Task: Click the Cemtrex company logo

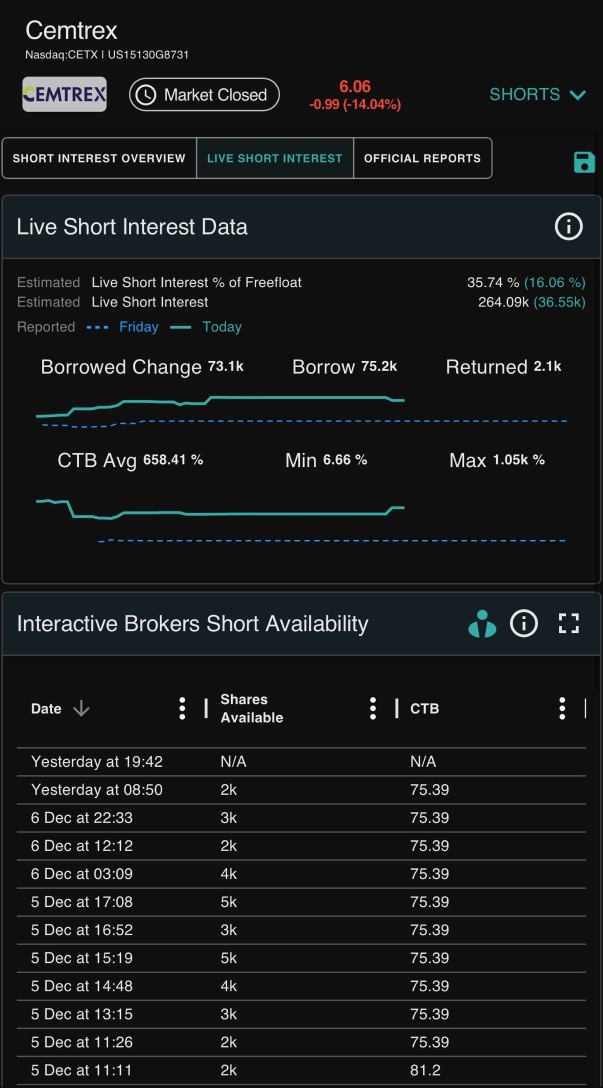Action: coord(65,94)
